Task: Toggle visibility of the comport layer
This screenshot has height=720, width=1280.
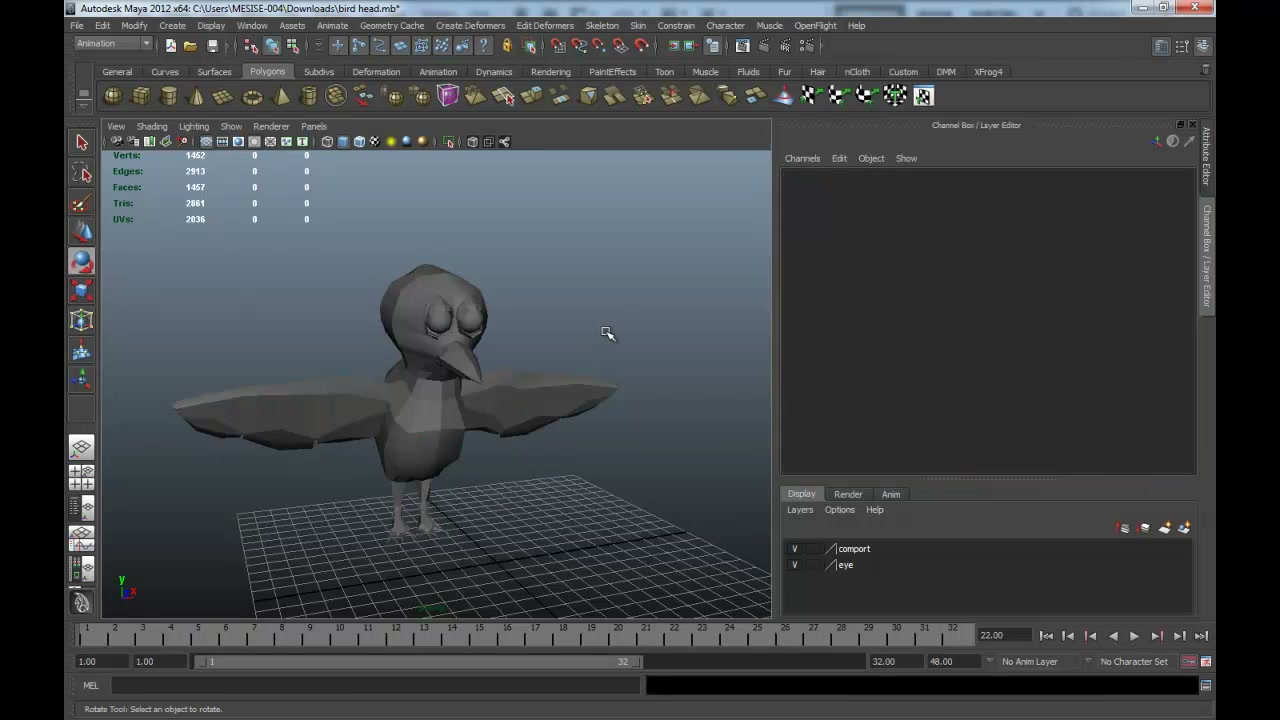Action: coord(794,549)
